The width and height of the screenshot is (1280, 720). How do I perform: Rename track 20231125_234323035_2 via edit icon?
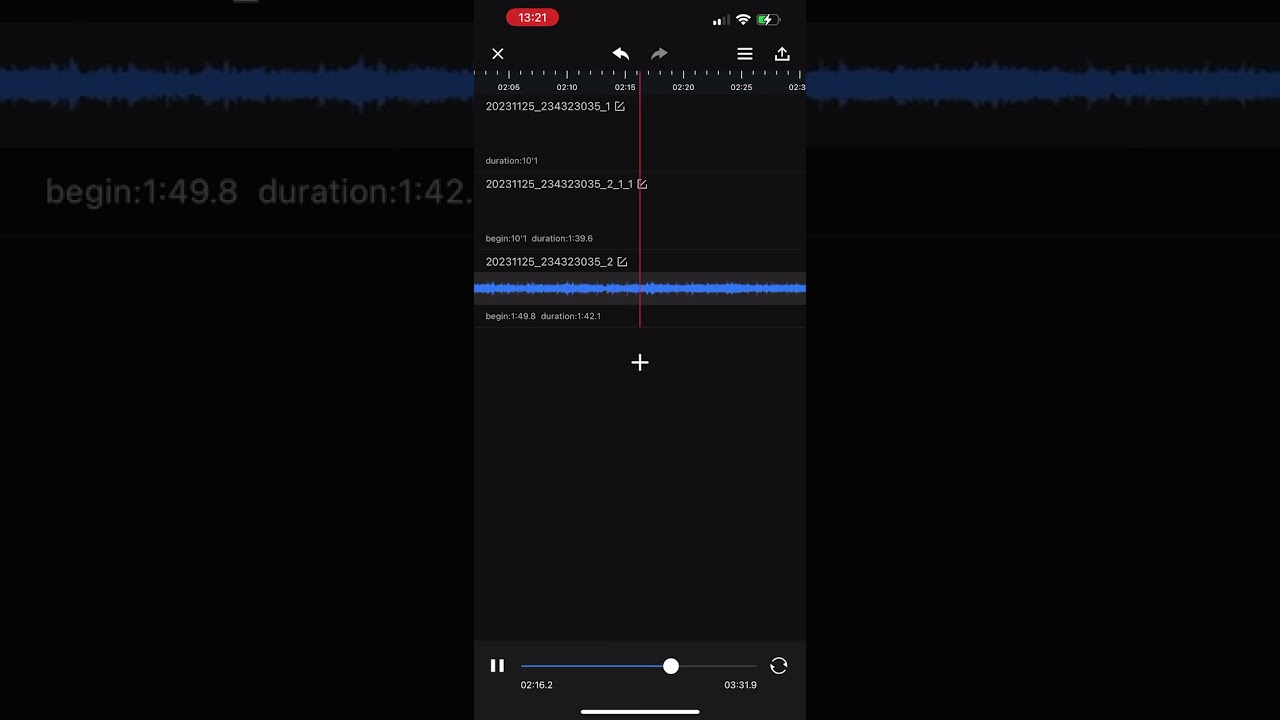coord(622,262)
